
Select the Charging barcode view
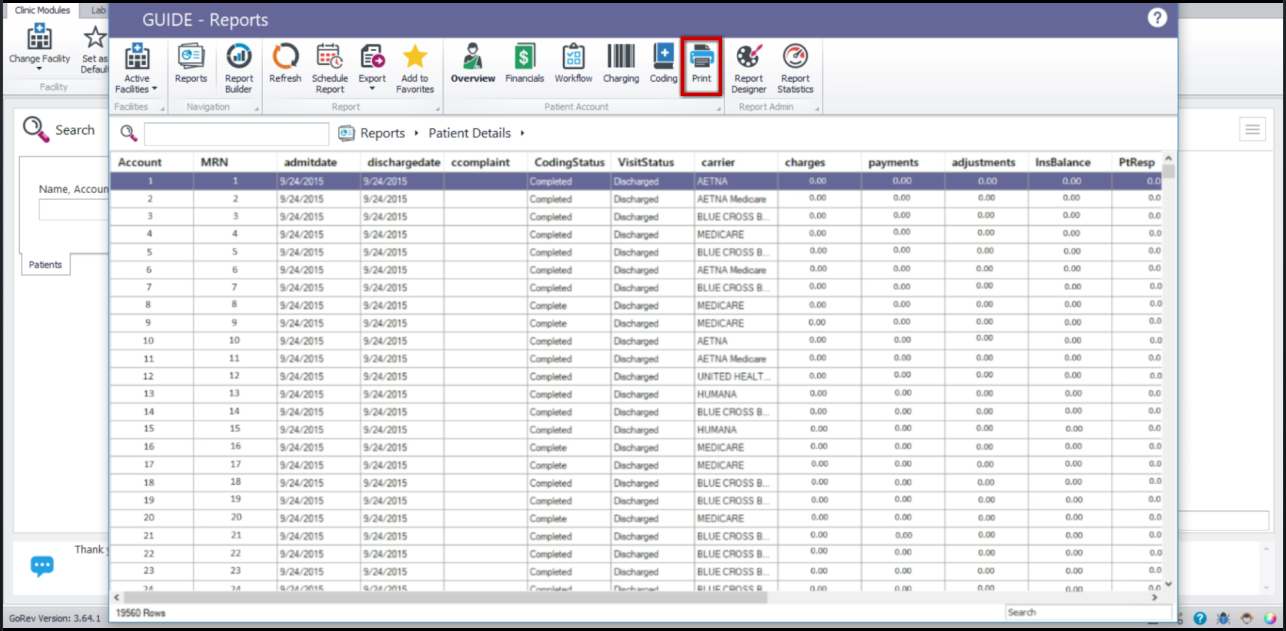[x=621, y=64]
